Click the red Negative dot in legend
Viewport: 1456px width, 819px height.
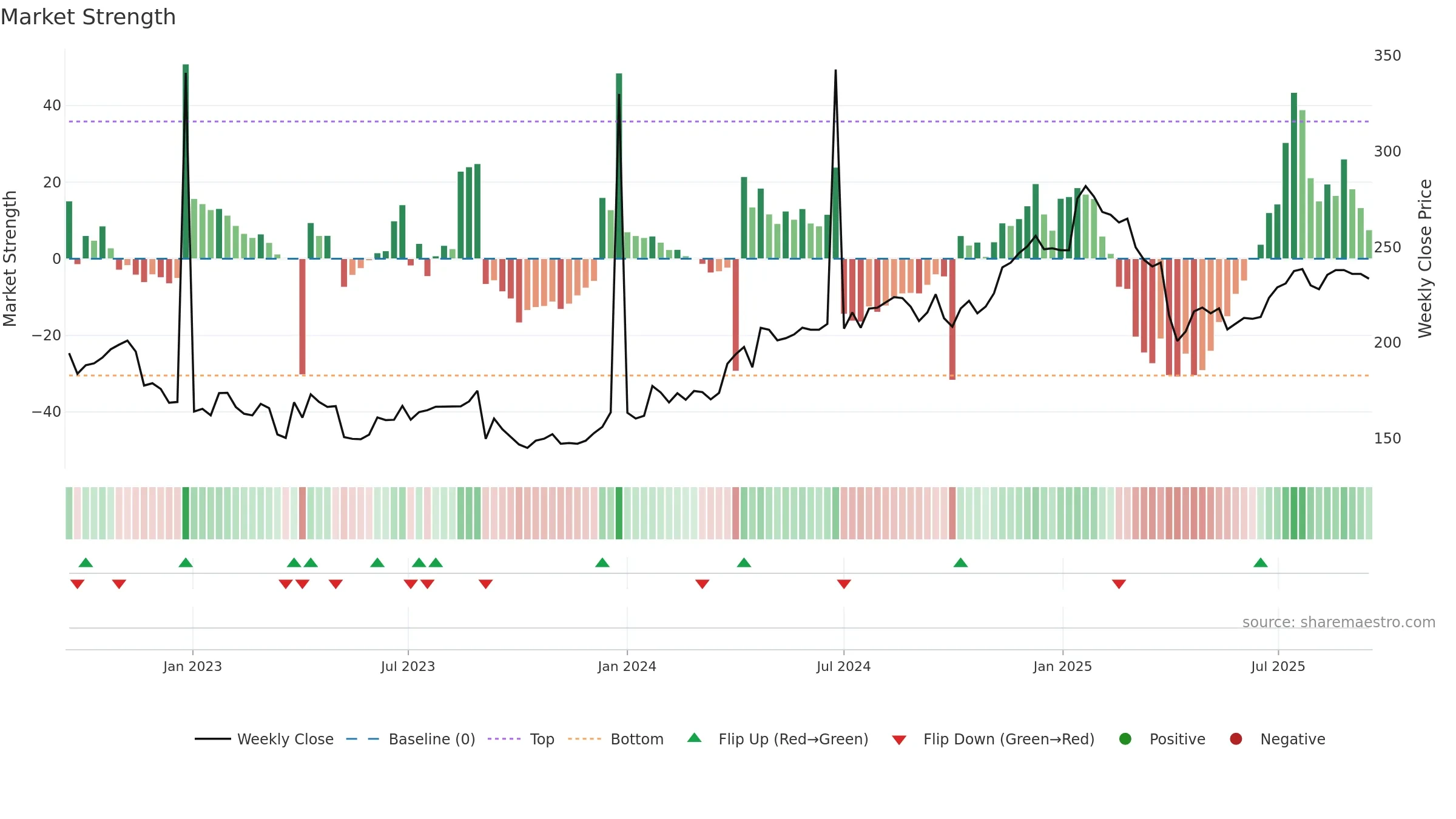(1236, 739)
